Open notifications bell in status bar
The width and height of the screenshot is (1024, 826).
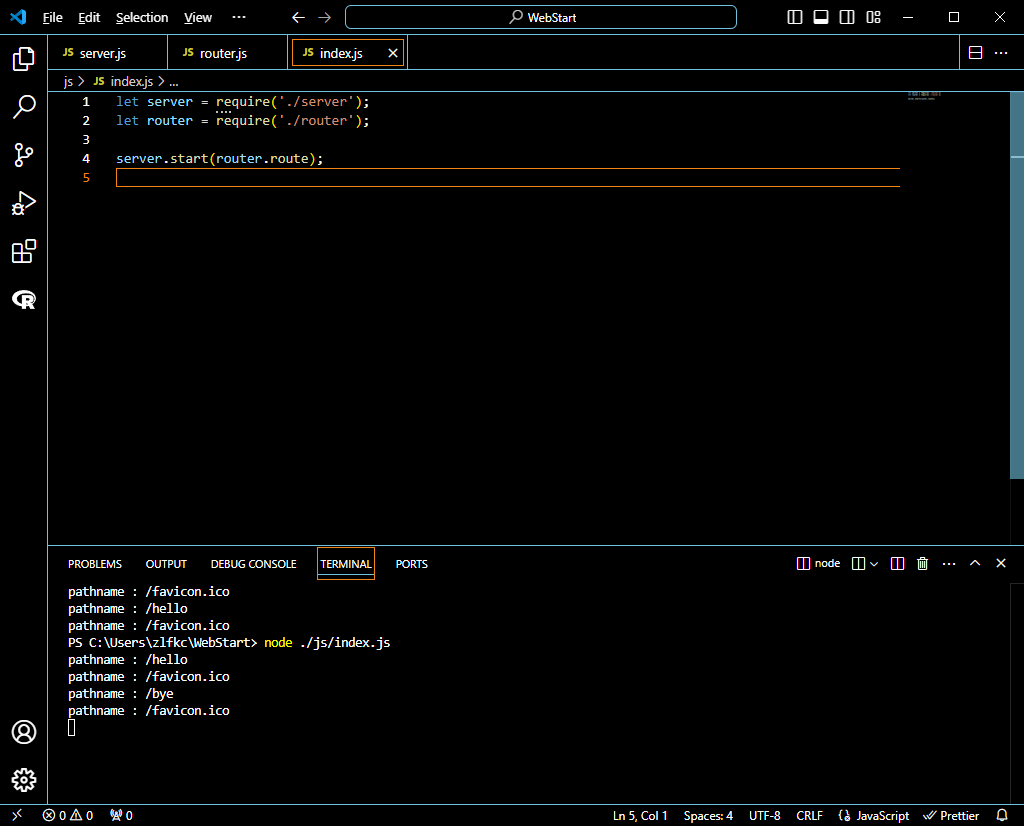(1002, 815)
